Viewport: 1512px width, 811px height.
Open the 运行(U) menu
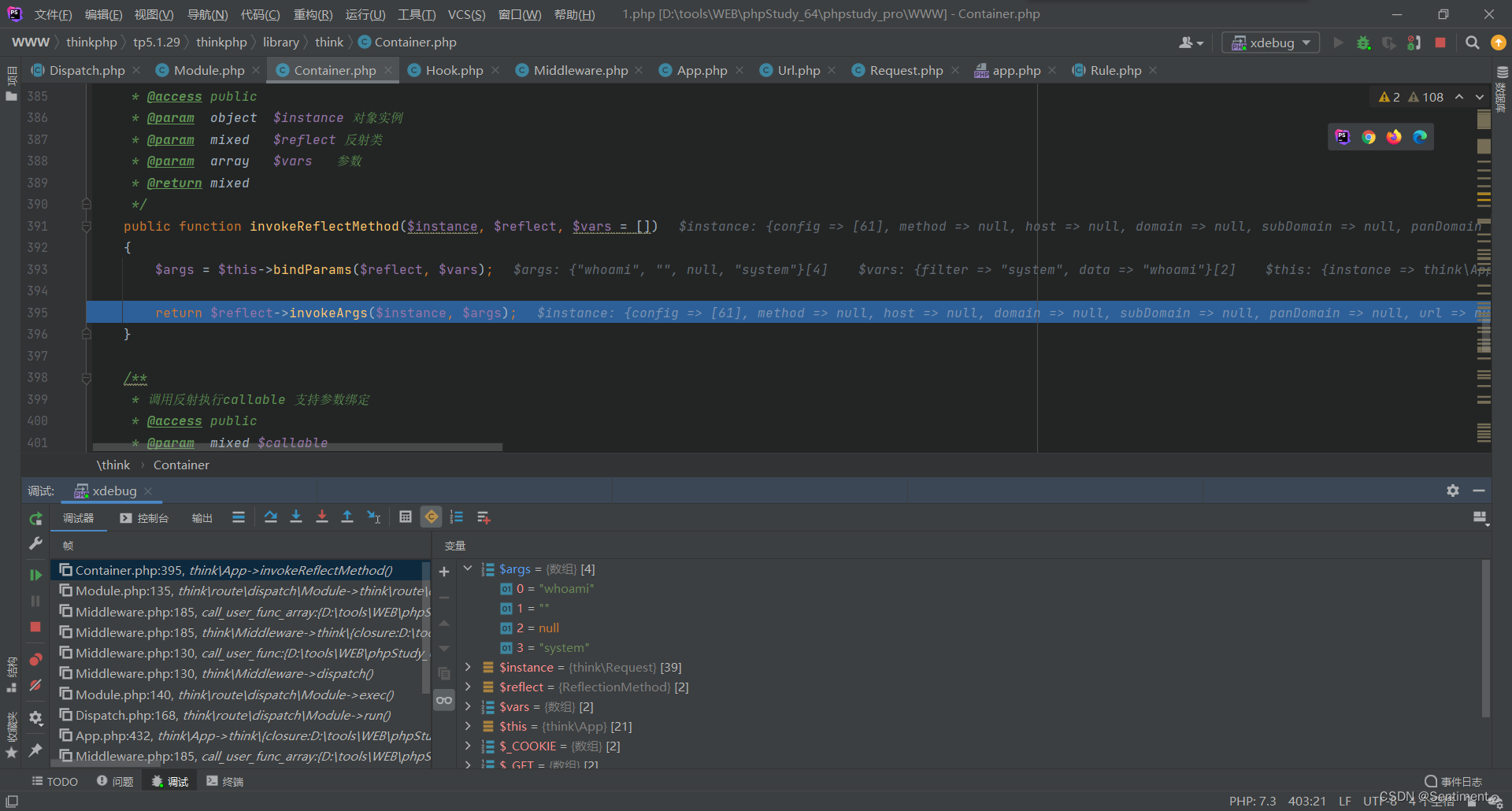point(365,14)
